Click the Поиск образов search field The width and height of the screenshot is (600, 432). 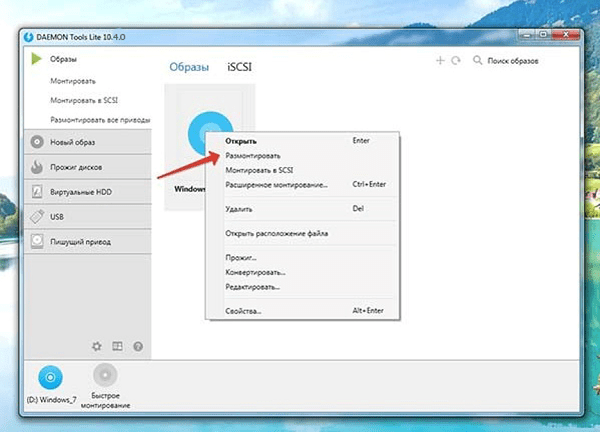[x=513, y=61]
